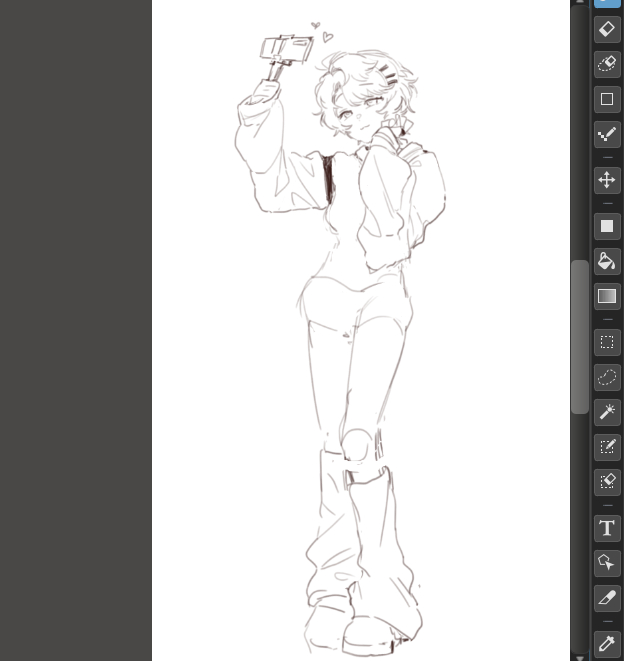624x661 pixels.
Task: Activate the rectangular Select tool
Action: click(x=606, y=342)
